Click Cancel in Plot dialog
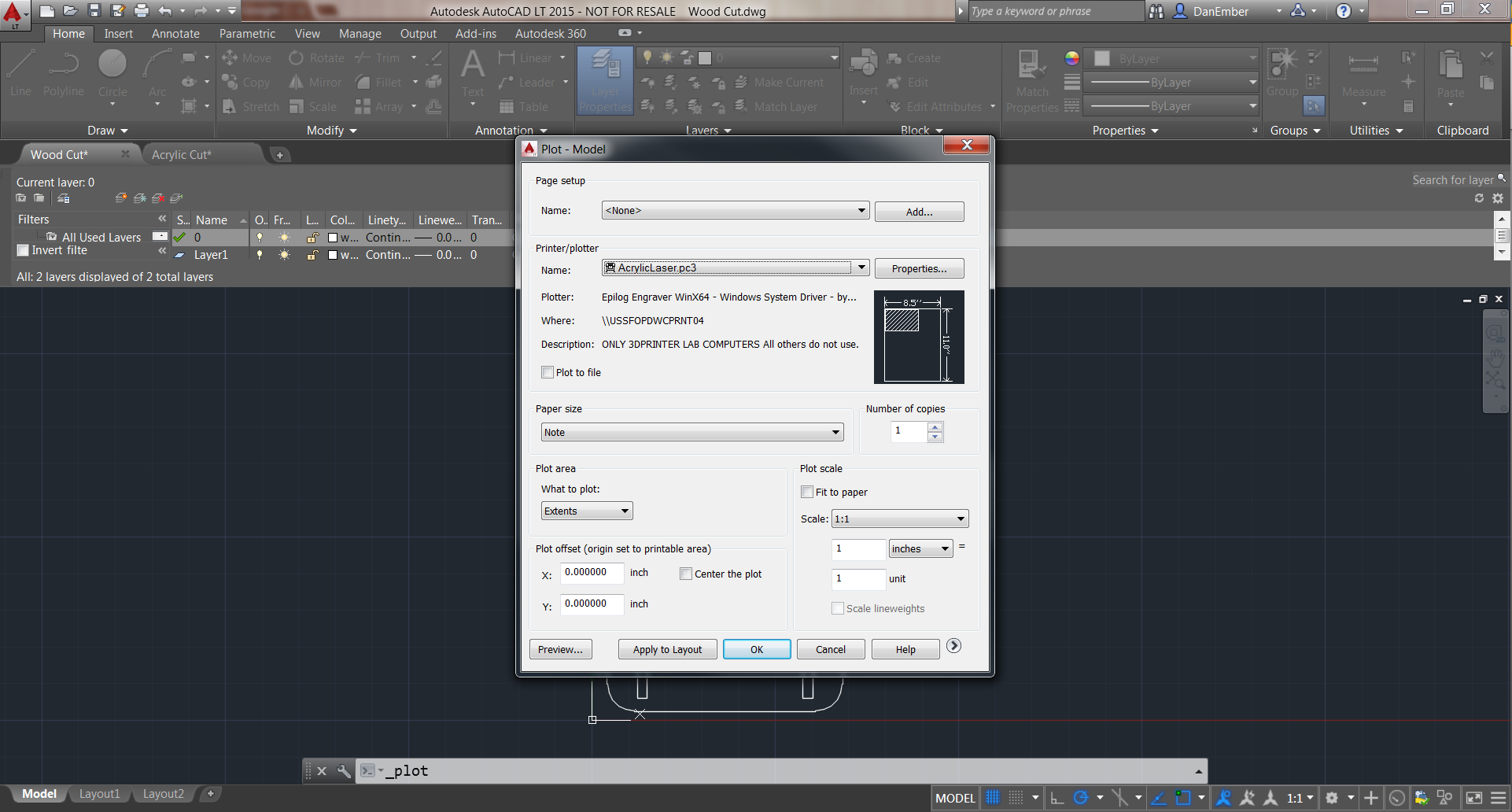 pos(831,649)
